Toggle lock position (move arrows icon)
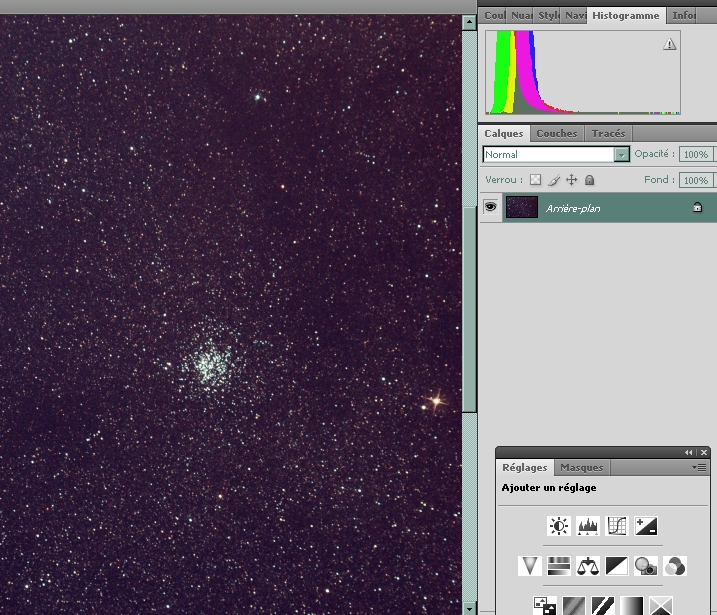Screen dimensions: 717x615 [572, 180]
